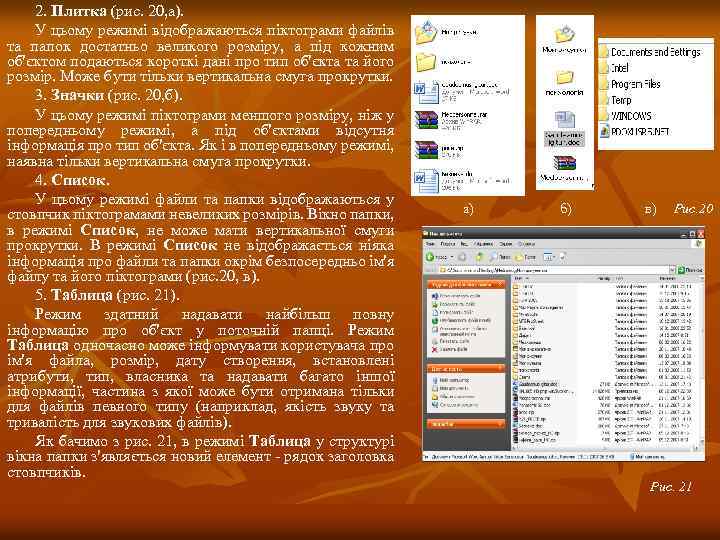Click the Windows flag logo in menu bar

pyautogui.click(x=698, y=244)
